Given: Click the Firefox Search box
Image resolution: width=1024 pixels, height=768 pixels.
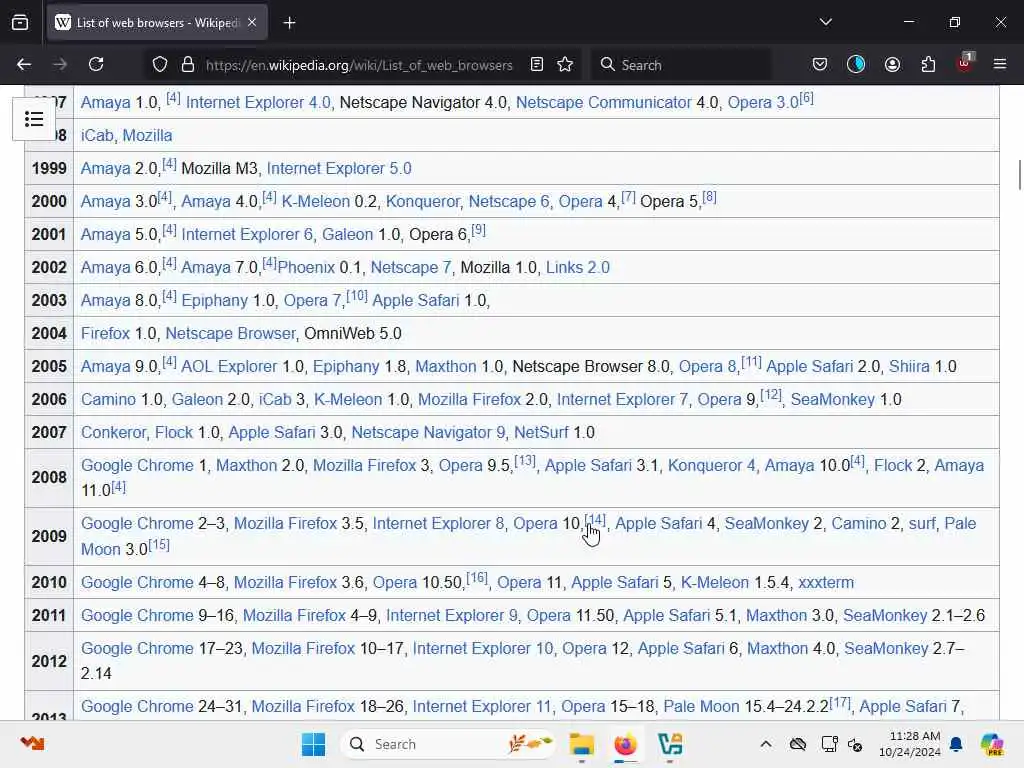Looking at the screenshot, I should tap(680, 65).
